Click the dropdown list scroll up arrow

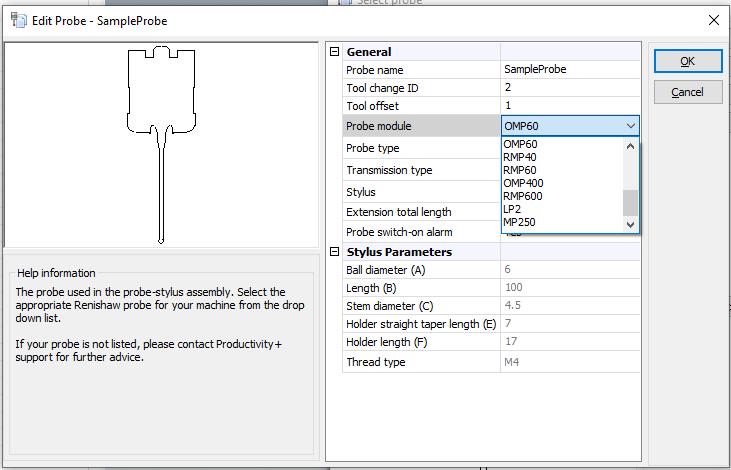(631, 146)
